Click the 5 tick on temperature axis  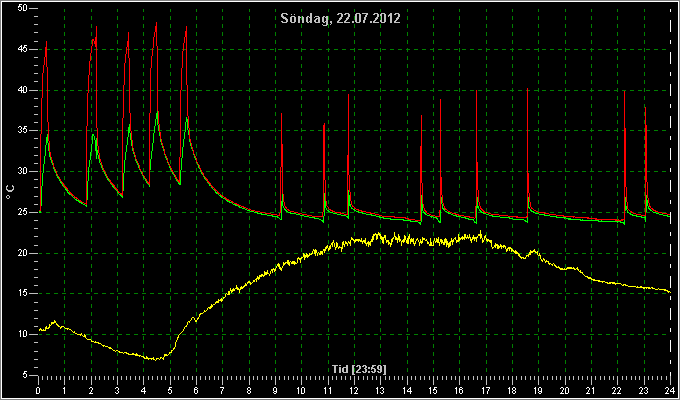click(25, 375)
